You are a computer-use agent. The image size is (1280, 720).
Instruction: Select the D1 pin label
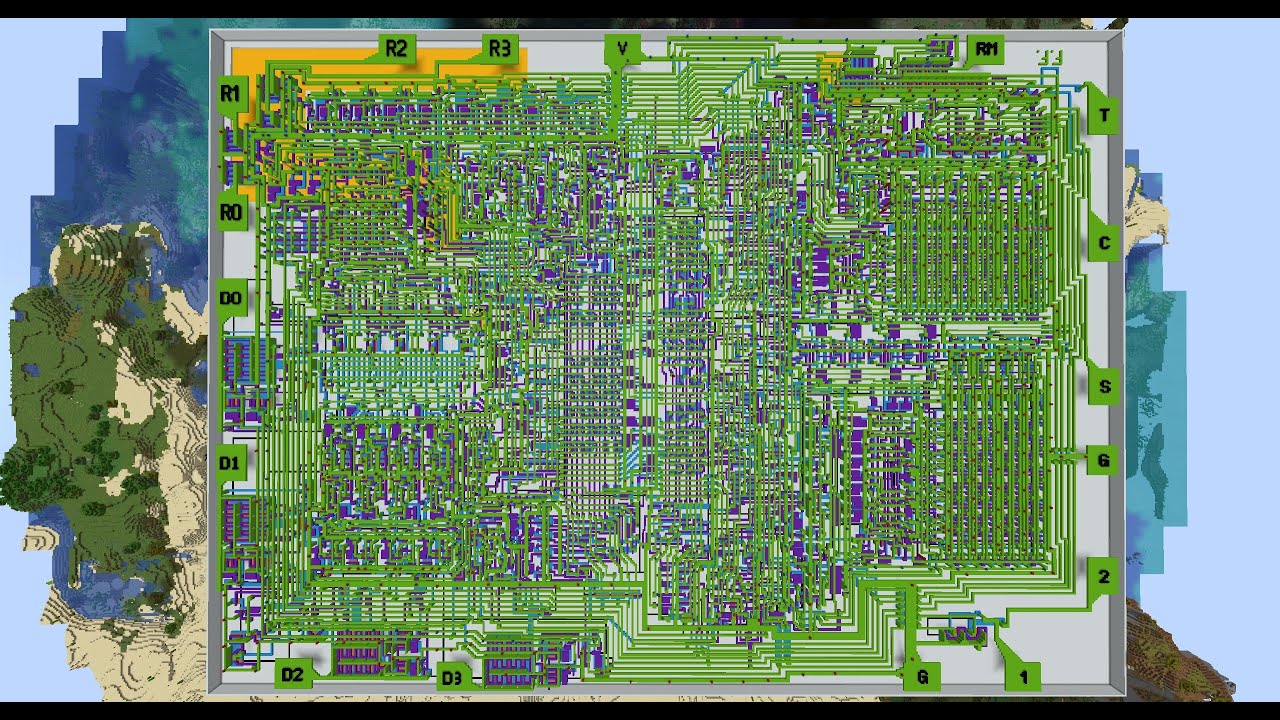pyautogui.click(x=231, y=463)
